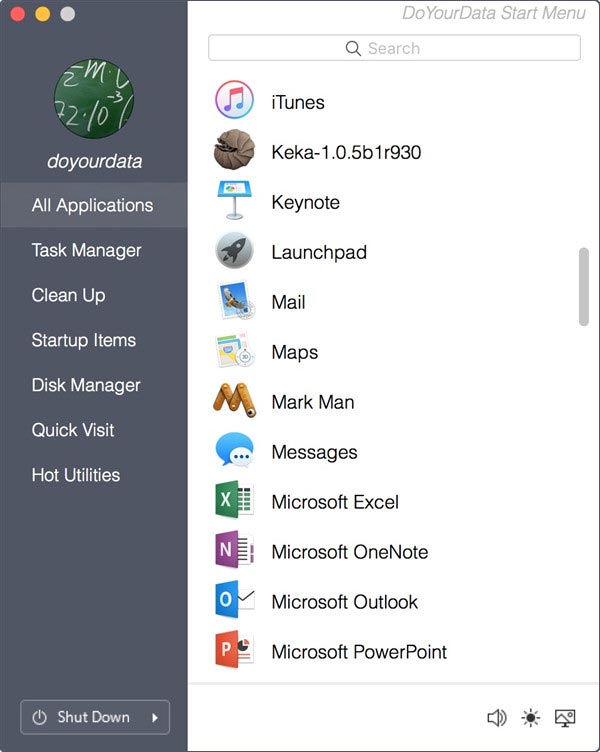The height and width of the screenshot is (752, 600).
Task: Click the Microsoft PowerPoint label
Action: 359,652
